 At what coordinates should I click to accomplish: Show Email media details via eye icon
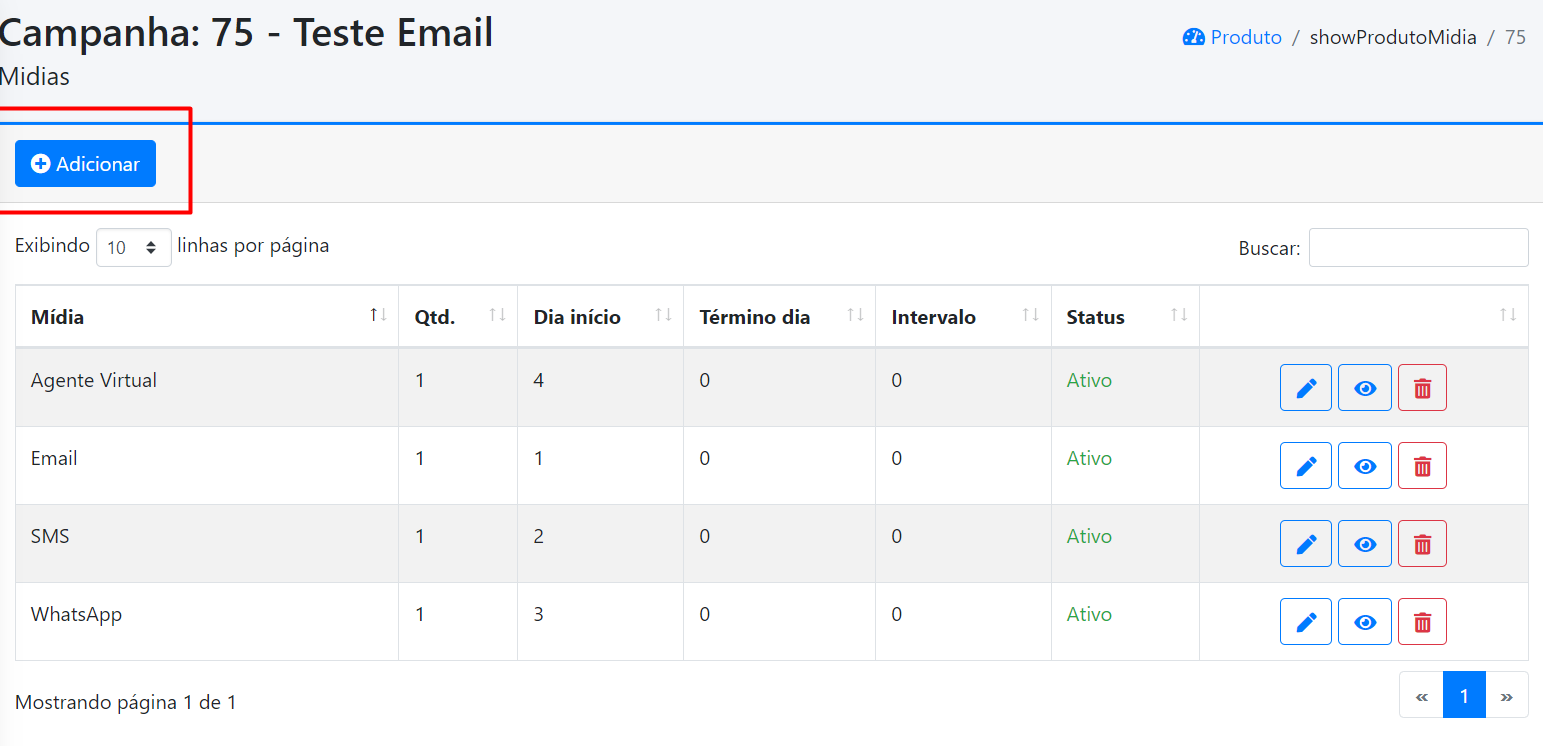click(x=1365, y=466)
